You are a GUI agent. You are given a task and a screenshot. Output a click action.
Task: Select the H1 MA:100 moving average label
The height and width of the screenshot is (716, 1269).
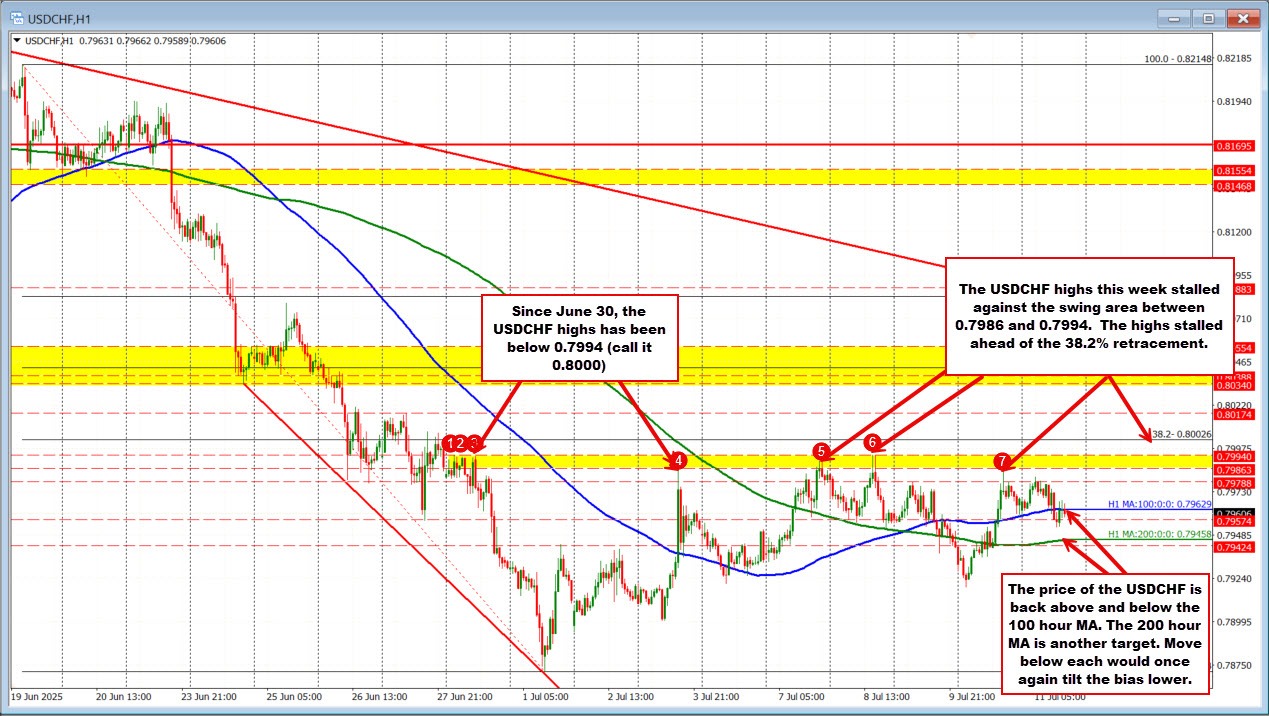coord(1159,506)
